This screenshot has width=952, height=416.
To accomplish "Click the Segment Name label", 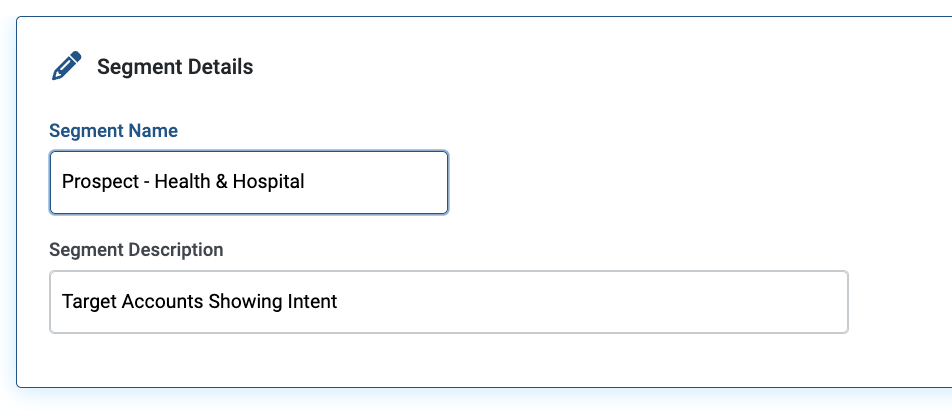I will (x=114, y=131).
